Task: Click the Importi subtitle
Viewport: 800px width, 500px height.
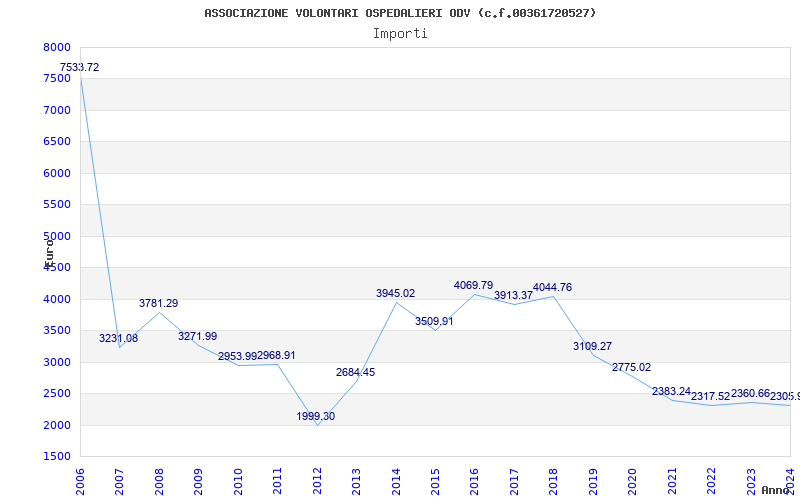Action: coord(400,34)
